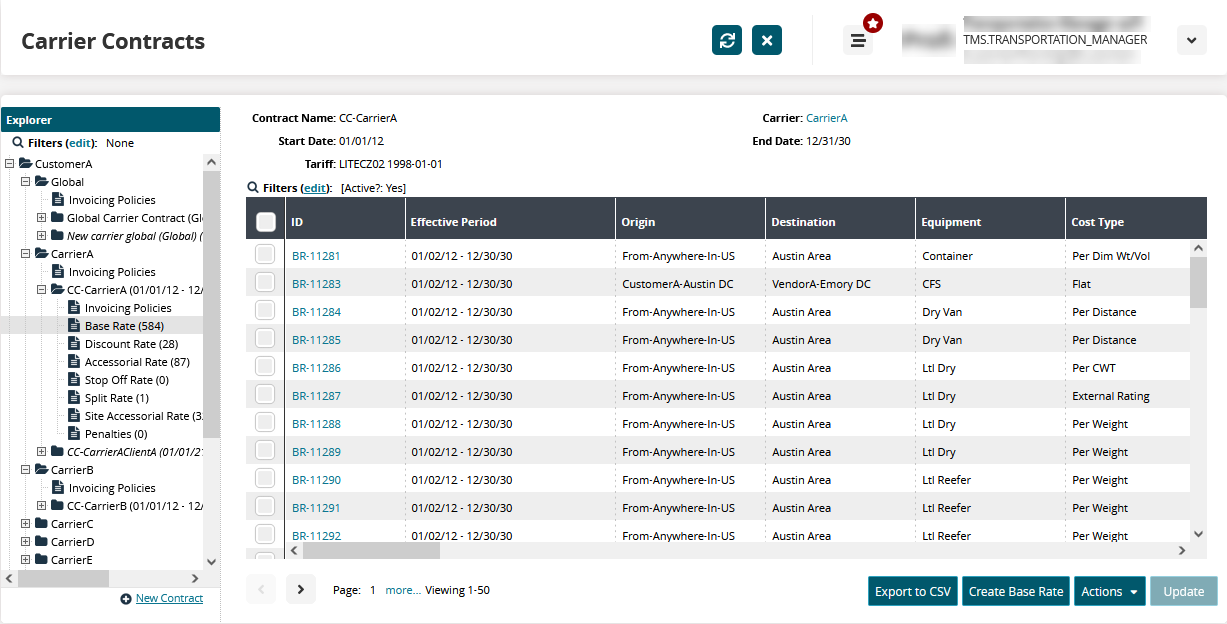Expand the CarrierD tree node
The image size is (1227, 624).
point(25,542)
